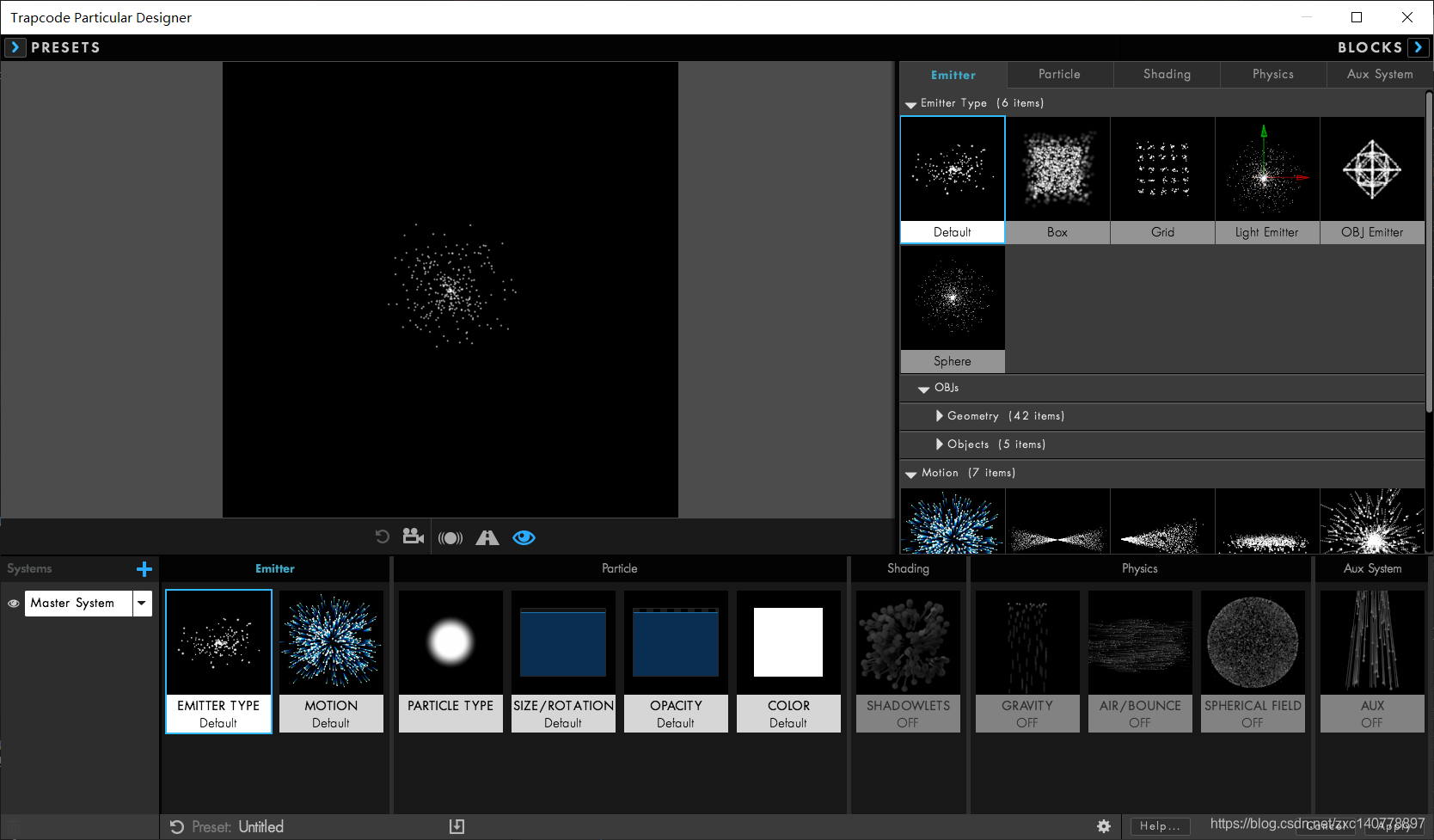This screenshot has width=1434, height=840.
Task: Reset the preset with the revert arrow icon
Action: click(177, 827)
